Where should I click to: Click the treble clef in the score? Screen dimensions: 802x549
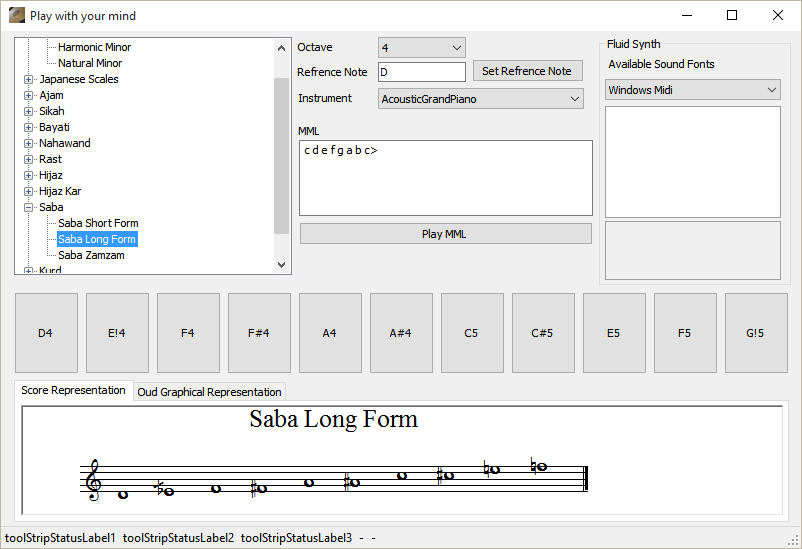[93, 479]
